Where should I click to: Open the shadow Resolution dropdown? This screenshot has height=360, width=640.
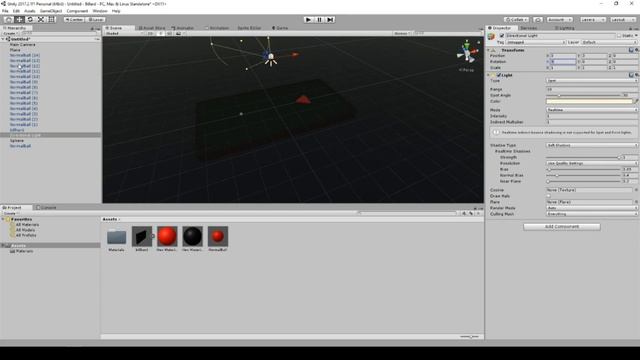(592, 163)
